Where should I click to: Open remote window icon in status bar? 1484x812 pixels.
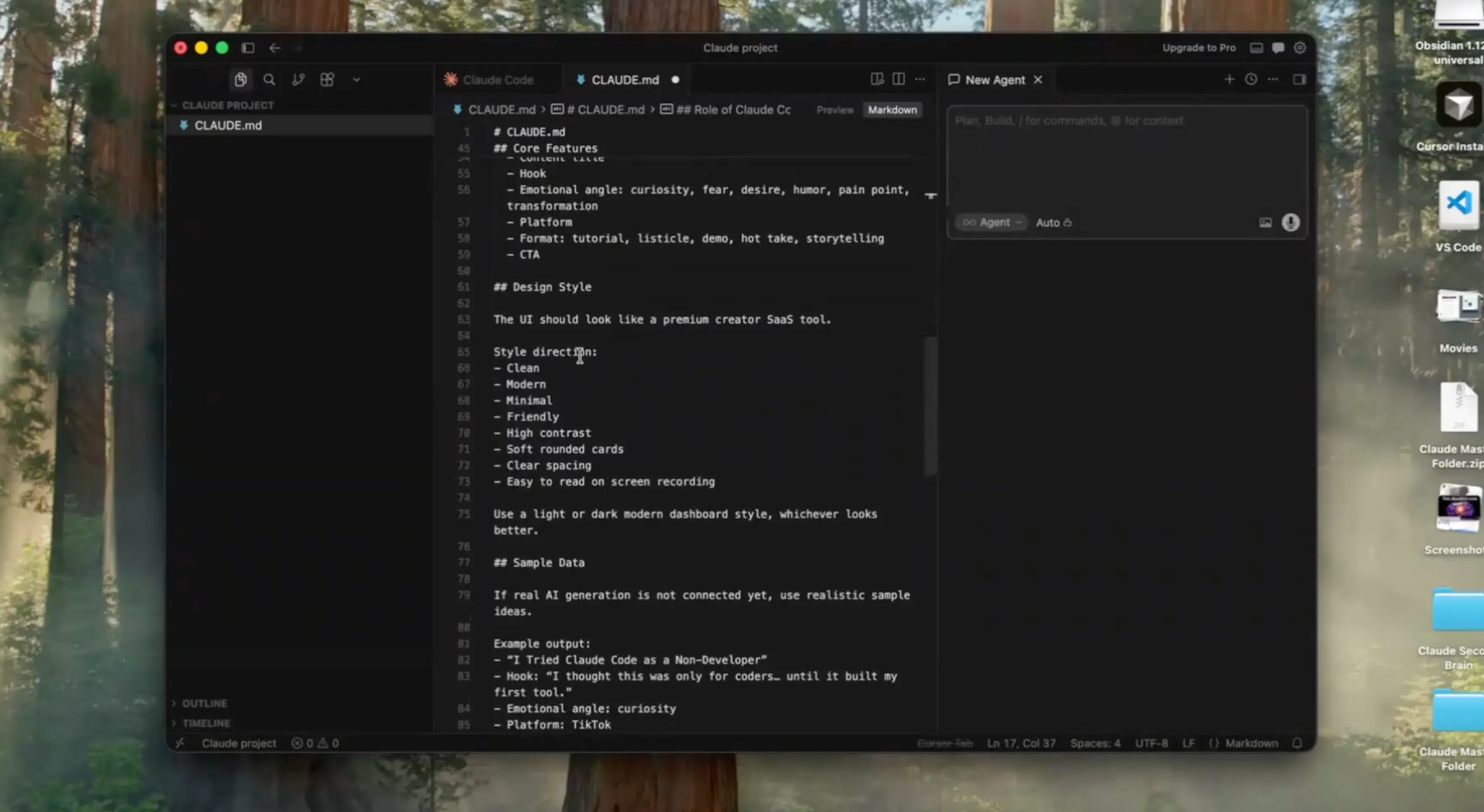click(180, 743)
